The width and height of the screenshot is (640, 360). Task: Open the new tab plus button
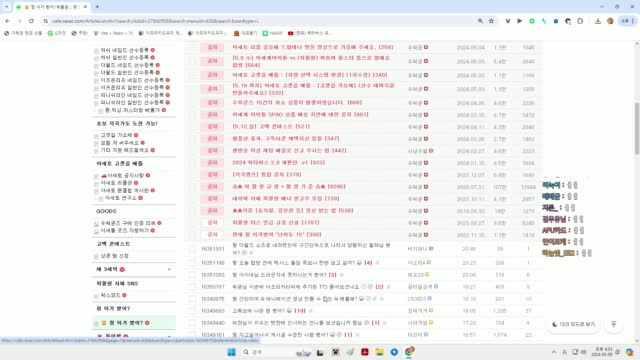coord(97,7)
